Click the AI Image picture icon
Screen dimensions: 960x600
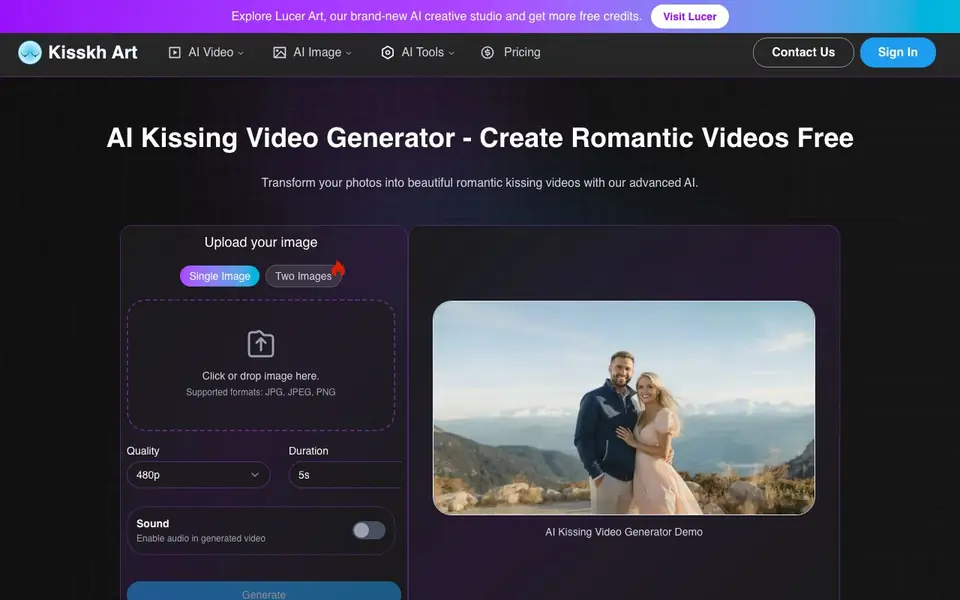[279, 53]
